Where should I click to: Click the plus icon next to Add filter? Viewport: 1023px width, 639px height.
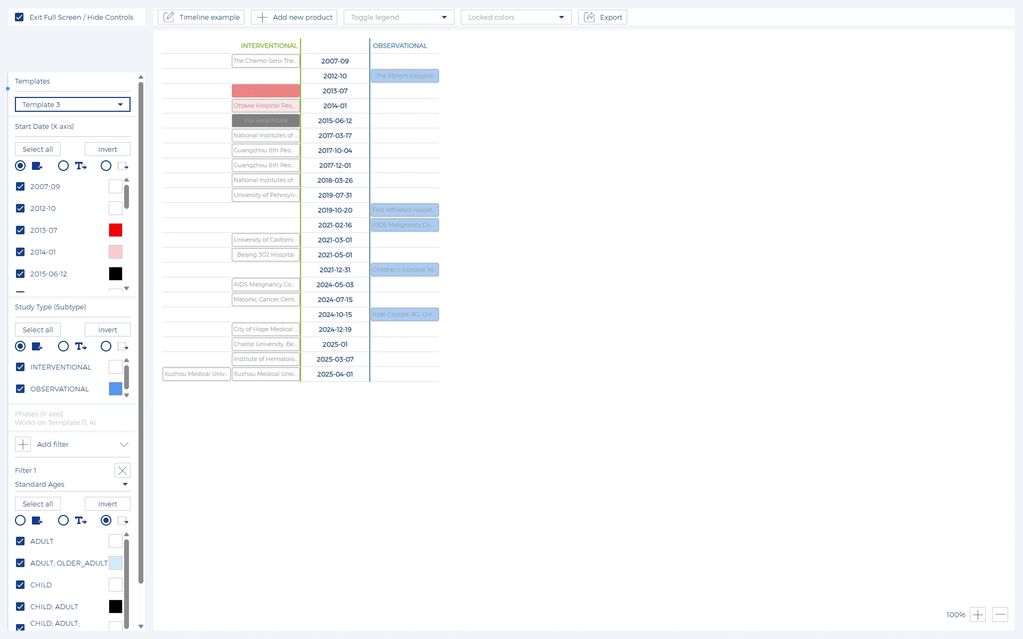[x=23, y=444]
